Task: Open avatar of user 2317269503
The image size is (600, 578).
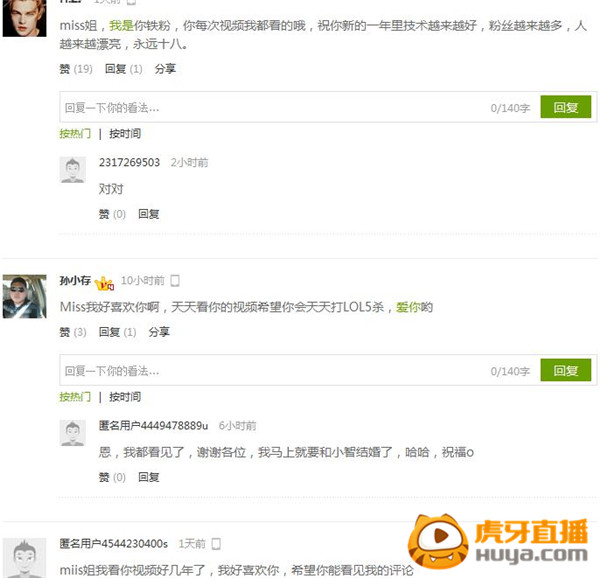Action: 73,169
